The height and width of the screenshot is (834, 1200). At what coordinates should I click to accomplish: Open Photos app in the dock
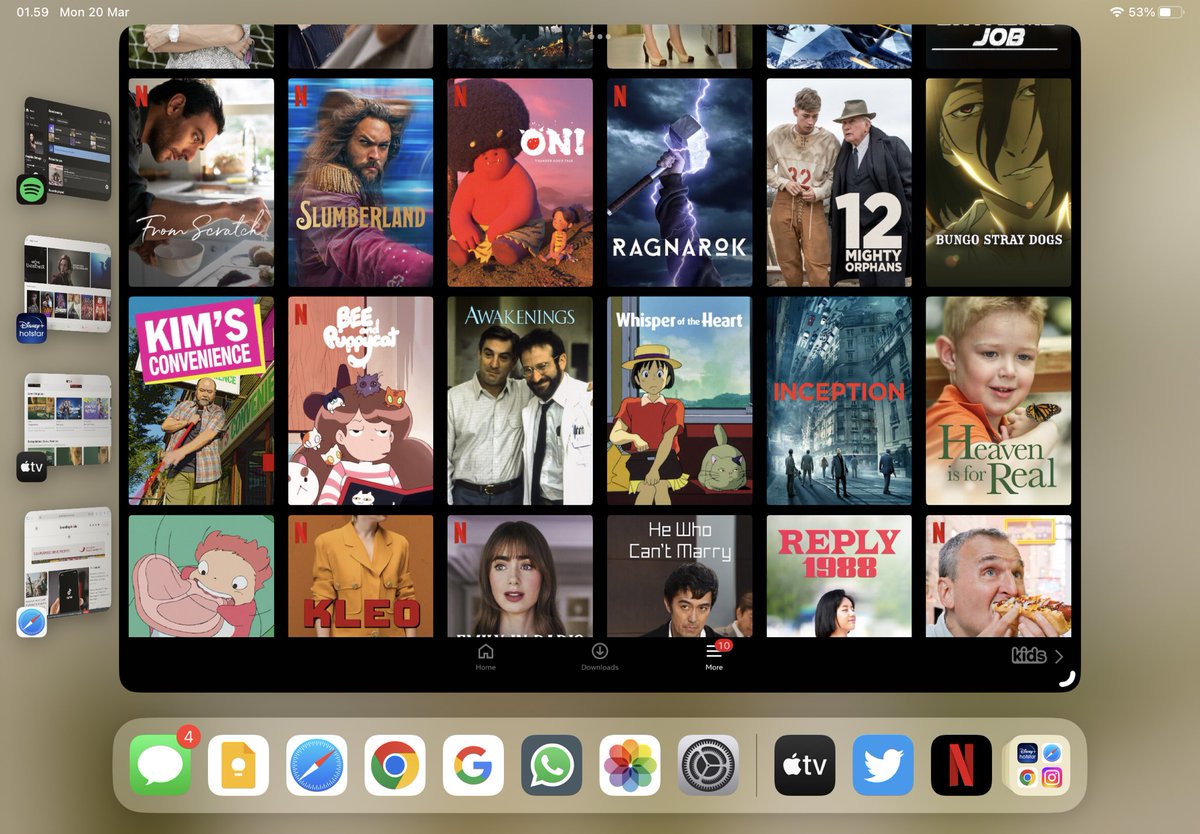click(630, 765)
